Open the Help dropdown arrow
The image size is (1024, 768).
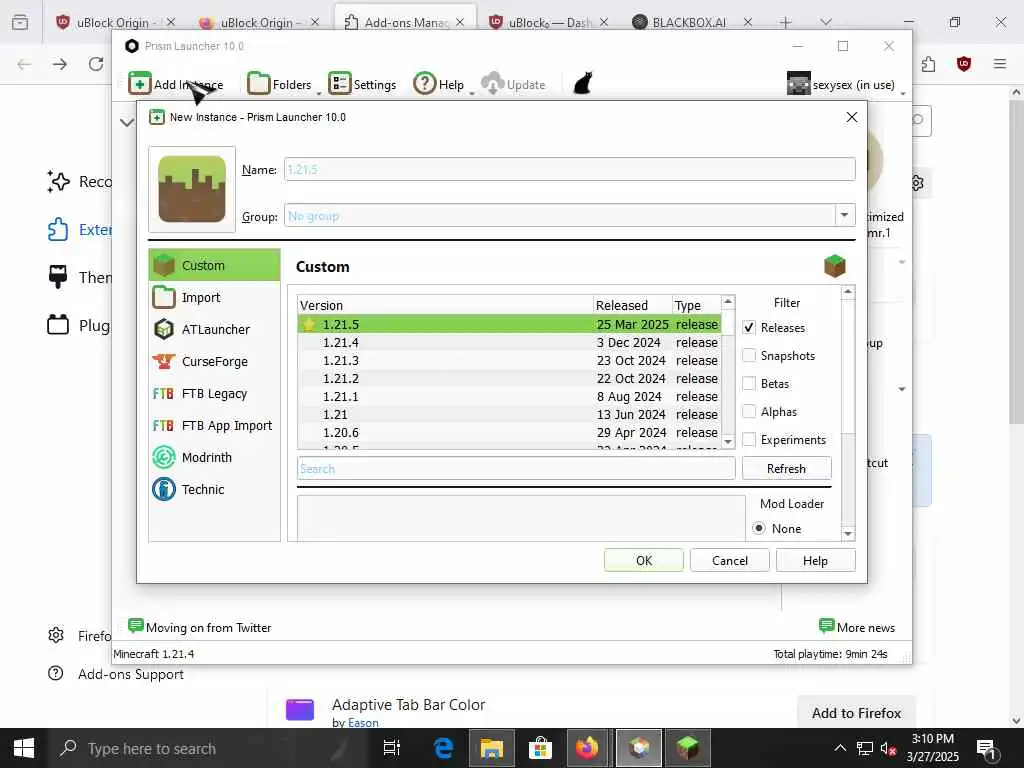(x=472, y=93)
